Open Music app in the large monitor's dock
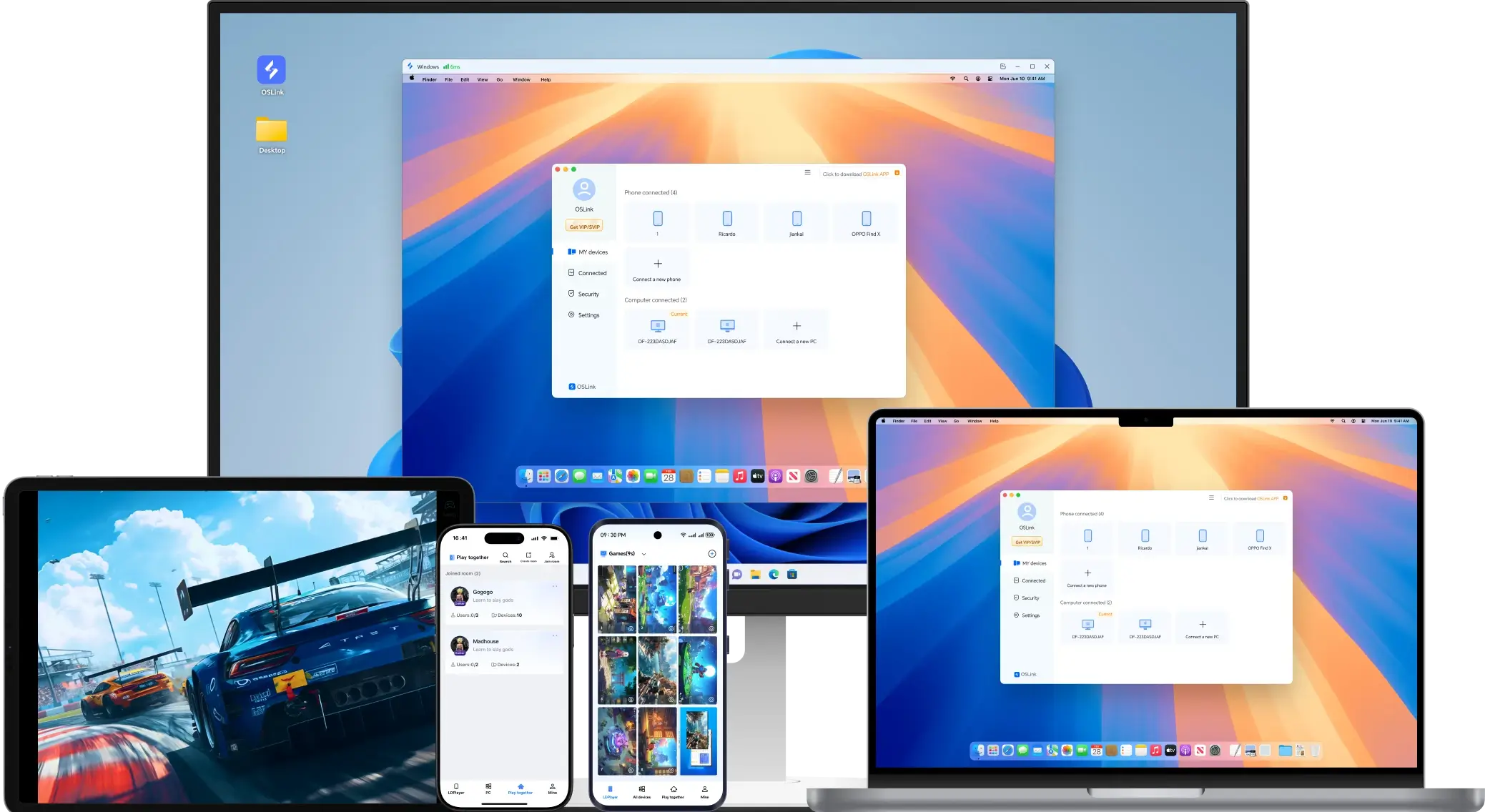This screenshot has height=812, width=1485. 740,476
